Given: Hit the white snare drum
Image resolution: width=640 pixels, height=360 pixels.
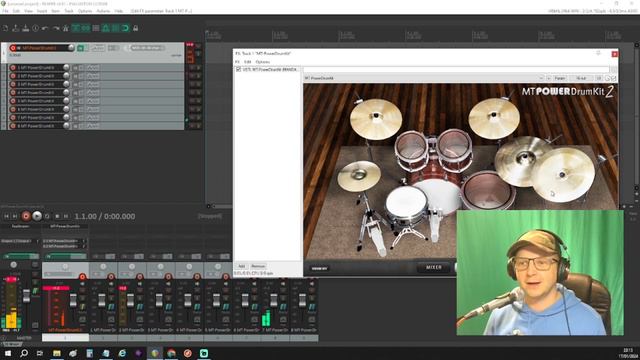Looking at the screenshot, I should [x=407, y=204].
